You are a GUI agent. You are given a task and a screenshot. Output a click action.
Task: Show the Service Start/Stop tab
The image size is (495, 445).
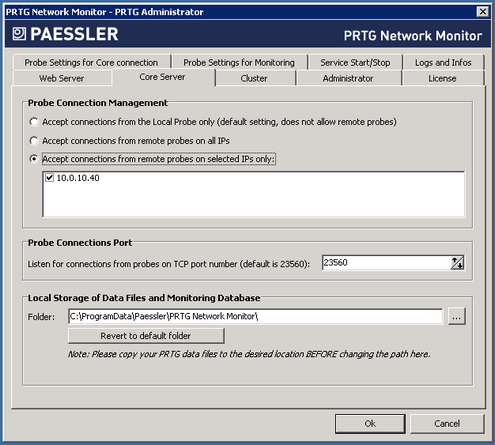355,62
